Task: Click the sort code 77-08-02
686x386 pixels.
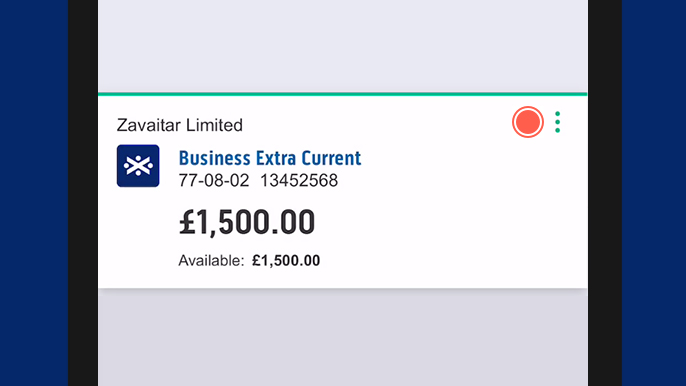Action: pyautogui.click(x=214, y=180)
